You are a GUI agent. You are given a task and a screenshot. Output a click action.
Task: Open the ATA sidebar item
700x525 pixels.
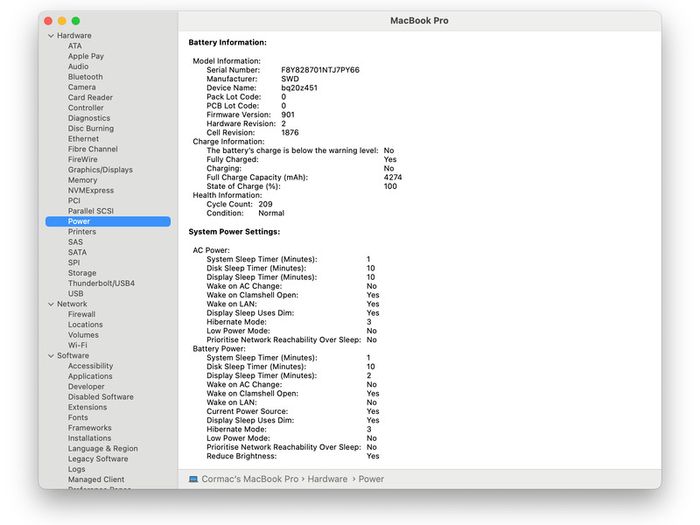pyautogui.click(x=75, y=46)
